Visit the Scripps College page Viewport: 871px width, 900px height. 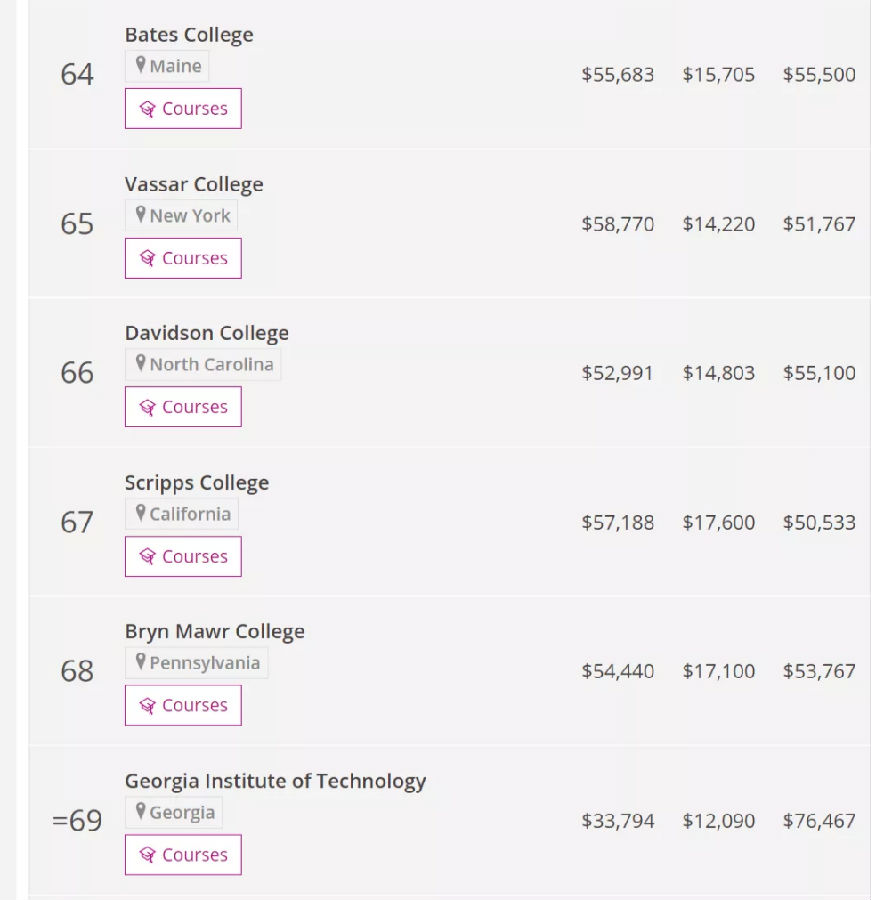point(197,483)
